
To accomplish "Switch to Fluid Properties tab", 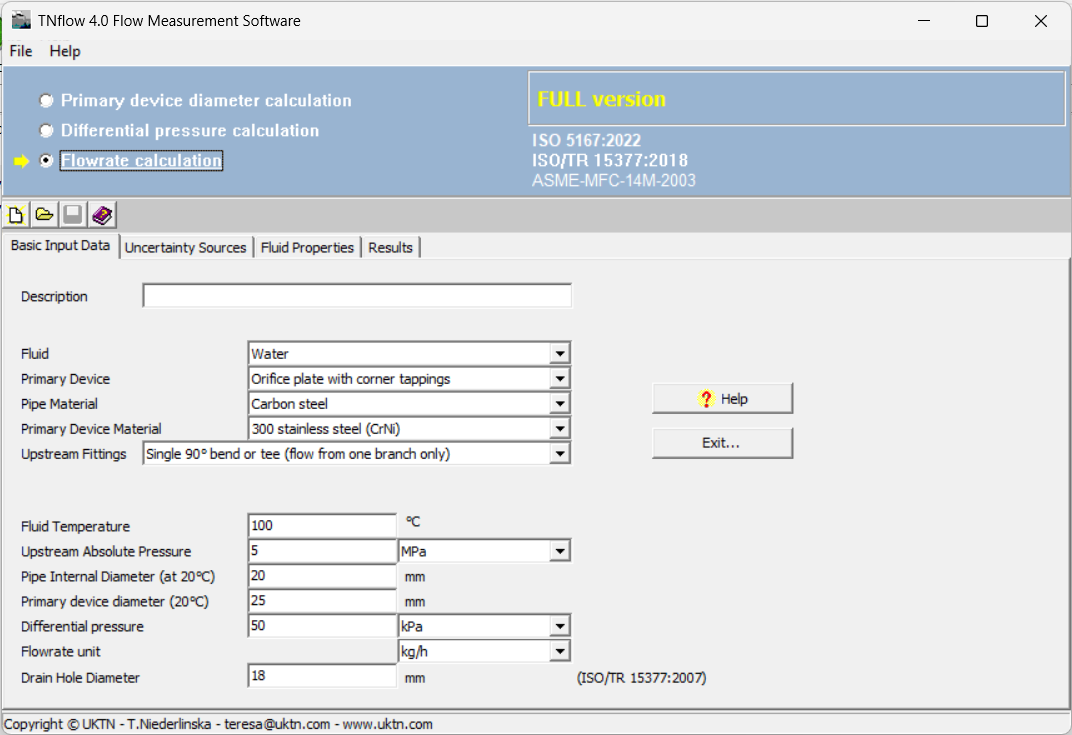I will coord(307,248).
